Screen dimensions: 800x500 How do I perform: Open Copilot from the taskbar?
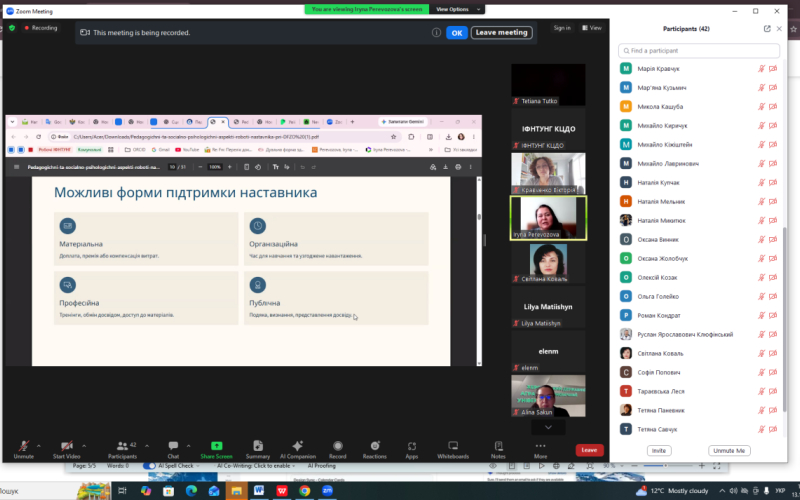(146, 491)
